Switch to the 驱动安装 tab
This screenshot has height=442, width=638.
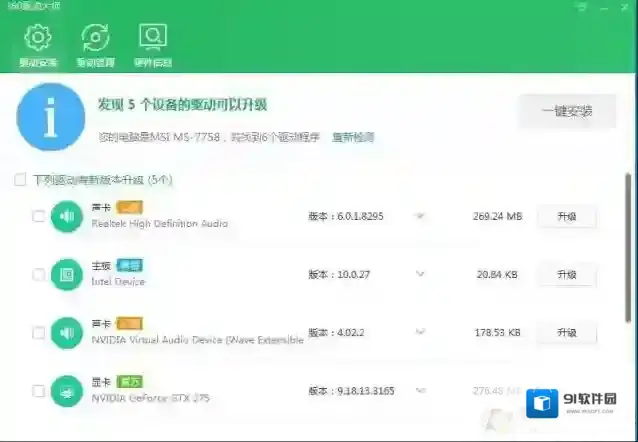38,46
